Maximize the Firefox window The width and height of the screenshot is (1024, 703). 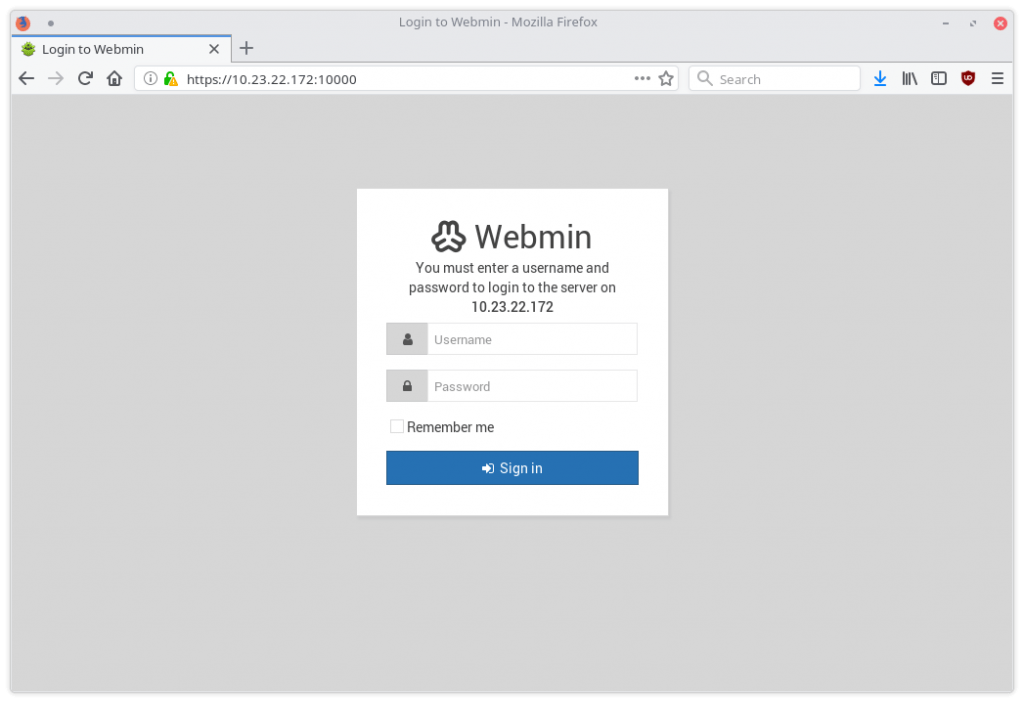[x=972, y=23]
